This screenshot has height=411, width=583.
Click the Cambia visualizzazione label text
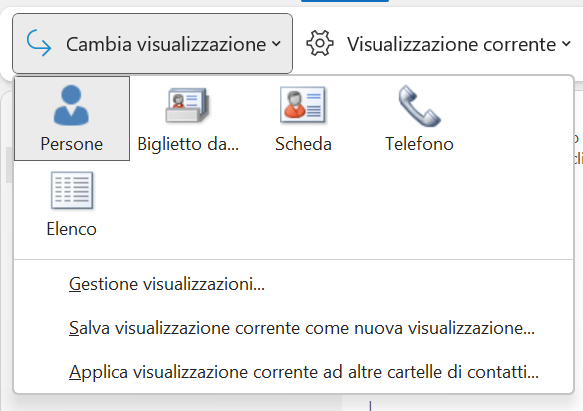click(x=166, y=44)
